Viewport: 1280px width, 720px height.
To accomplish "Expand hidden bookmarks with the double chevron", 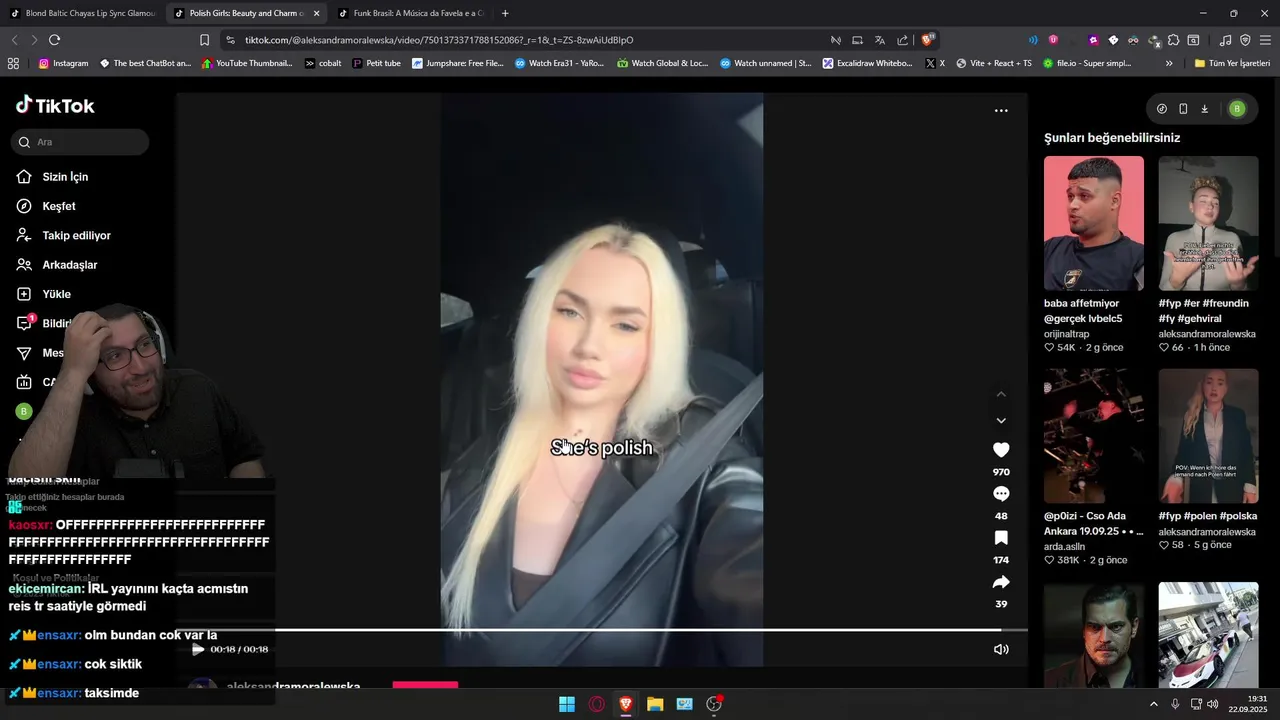I will (1169, 63).
